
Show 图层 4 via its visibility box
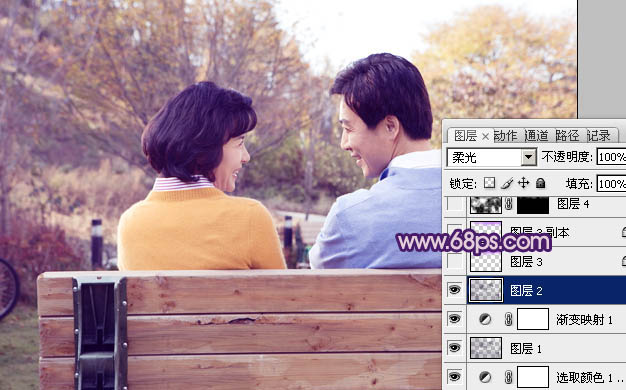pos(454,204)
